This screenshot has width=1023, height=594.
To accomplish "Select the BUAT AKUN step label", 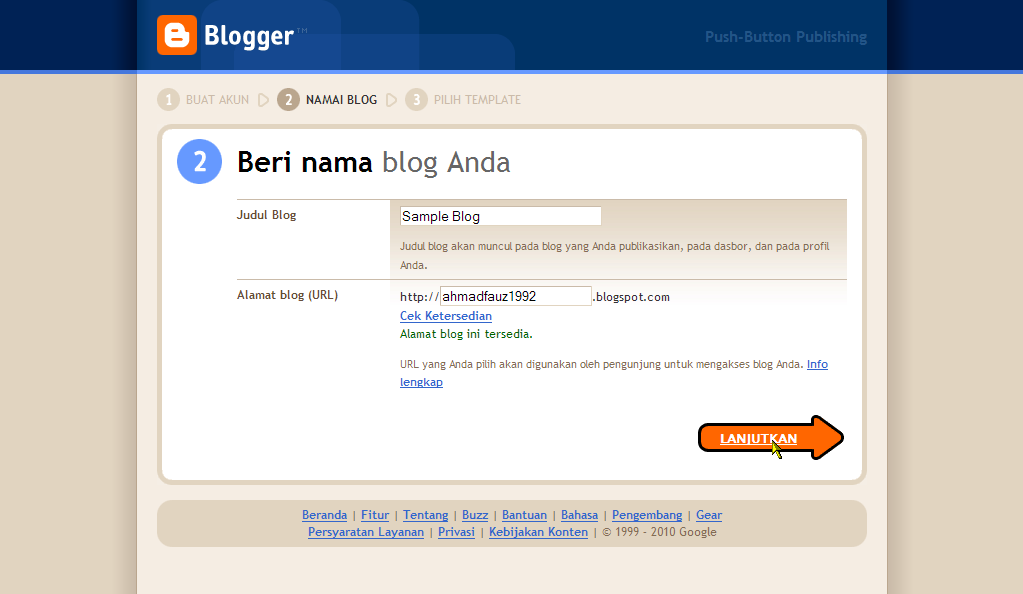I will 217,100.
